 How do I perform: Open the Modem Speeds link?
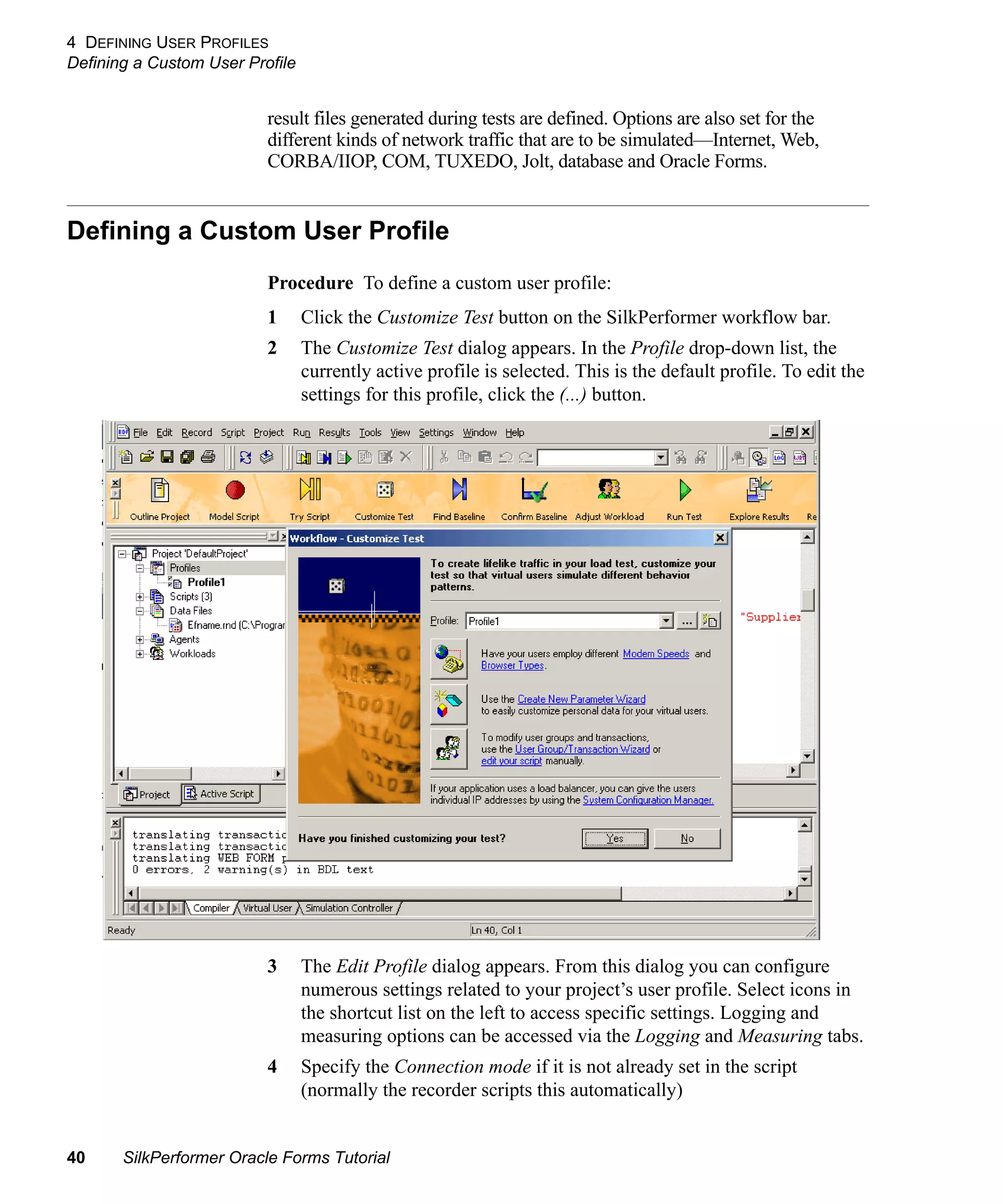[x=656, y=653]
